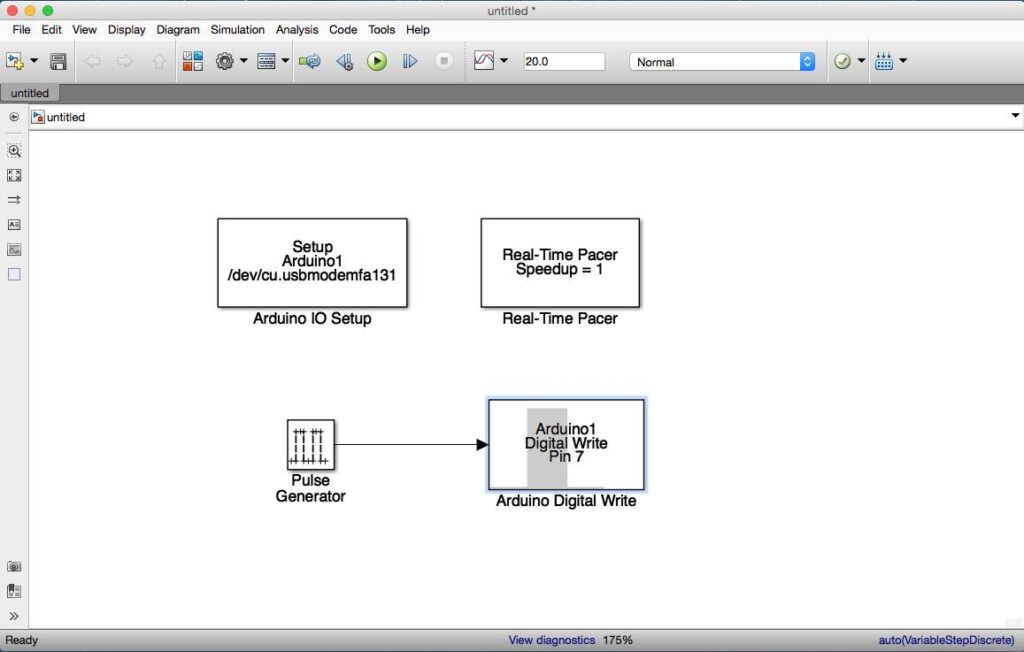Click the Save model icon

(57, 61)
